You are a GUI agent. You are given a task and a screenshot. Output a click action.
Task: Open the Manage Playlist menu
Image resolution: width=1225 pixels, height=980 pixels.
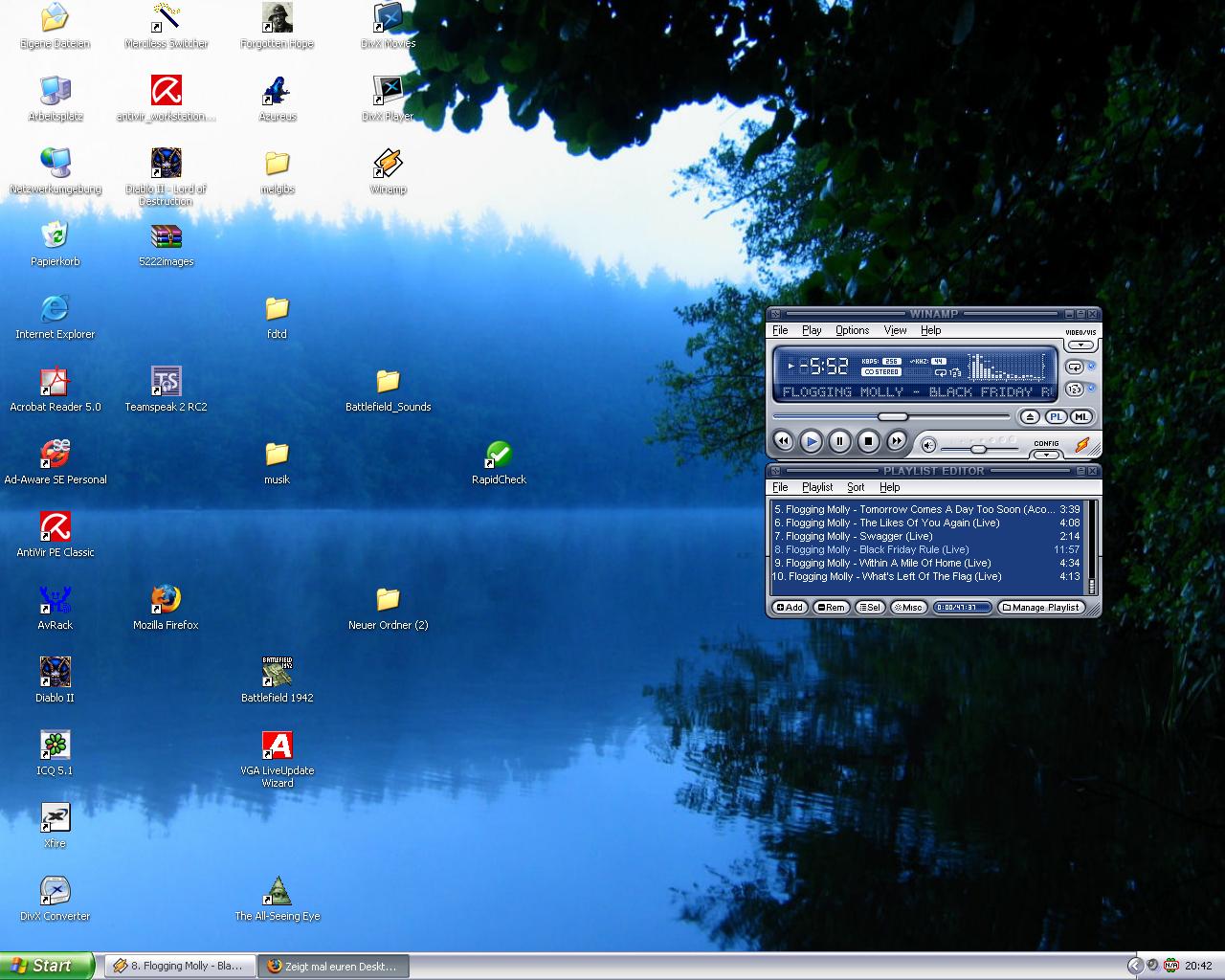(1041, 607)
